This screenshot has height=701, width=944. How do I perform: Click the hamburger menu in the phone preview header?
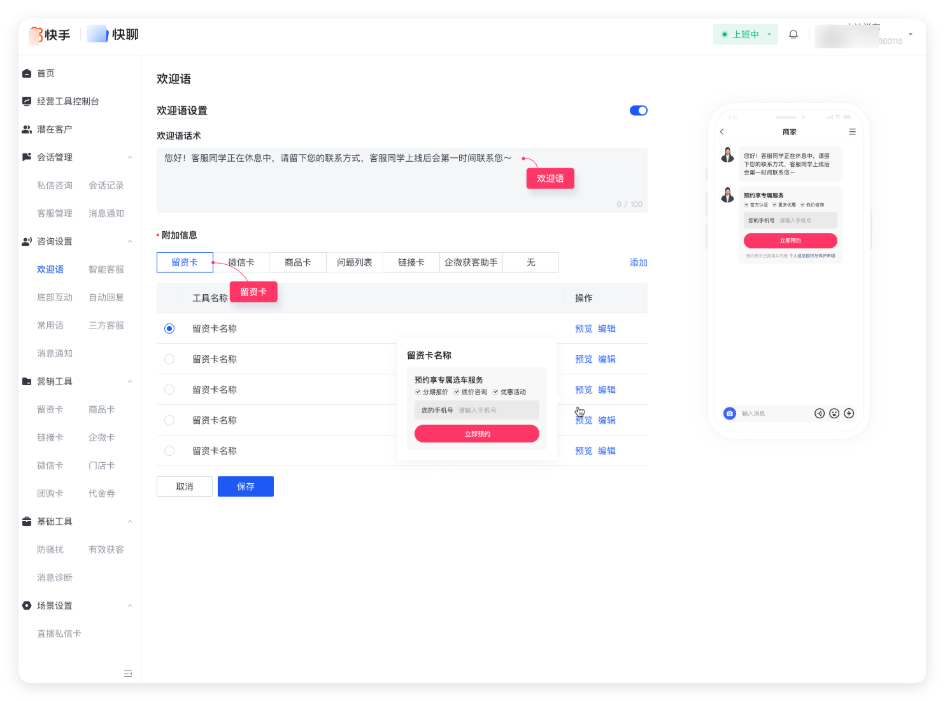coord(852,131)
